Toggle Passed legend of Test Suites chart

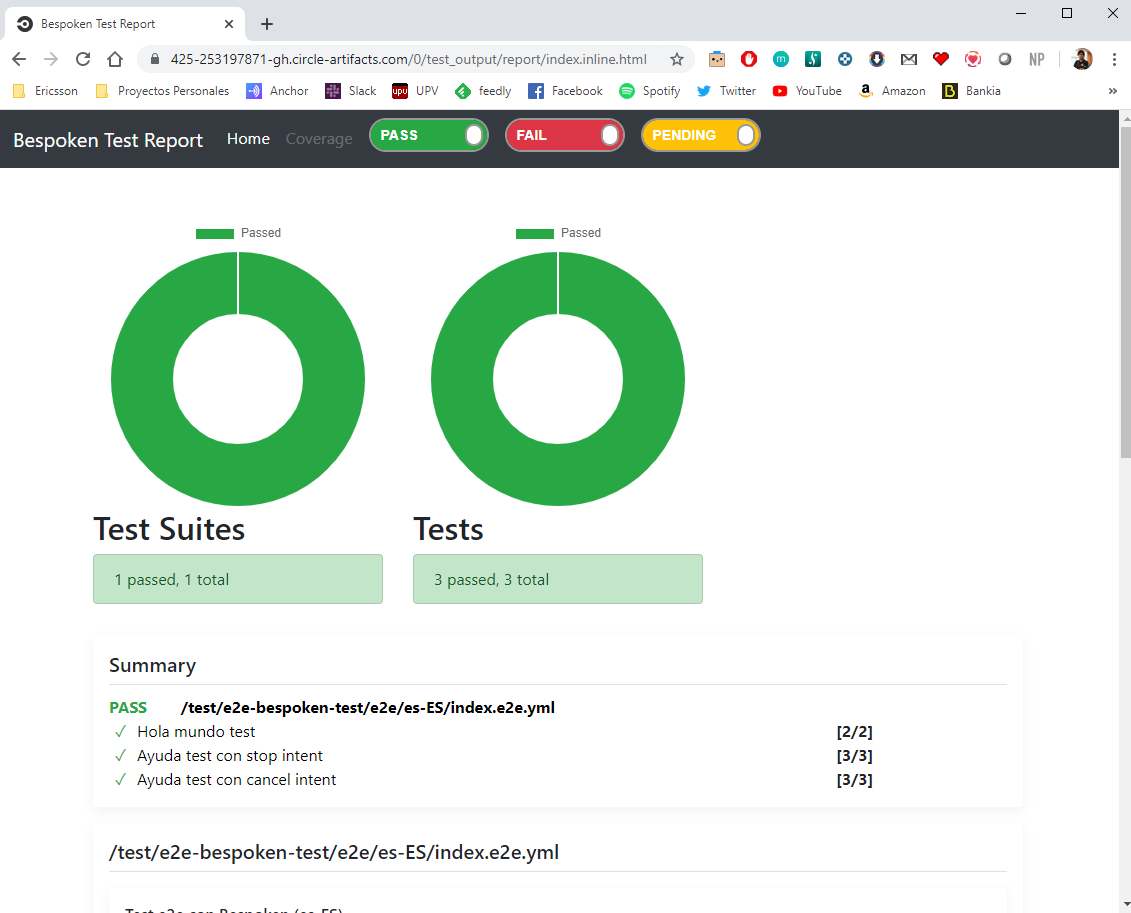coord(238,233)
